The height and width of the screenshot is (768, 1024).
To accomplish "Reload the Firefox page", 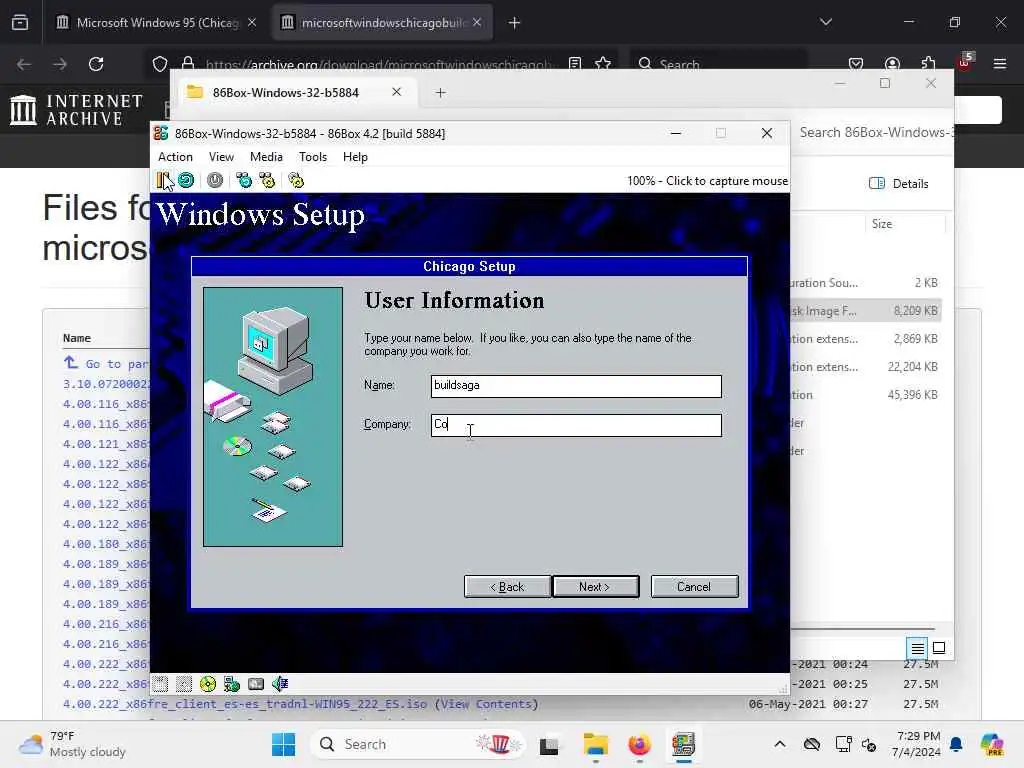I will pos(96,64).
